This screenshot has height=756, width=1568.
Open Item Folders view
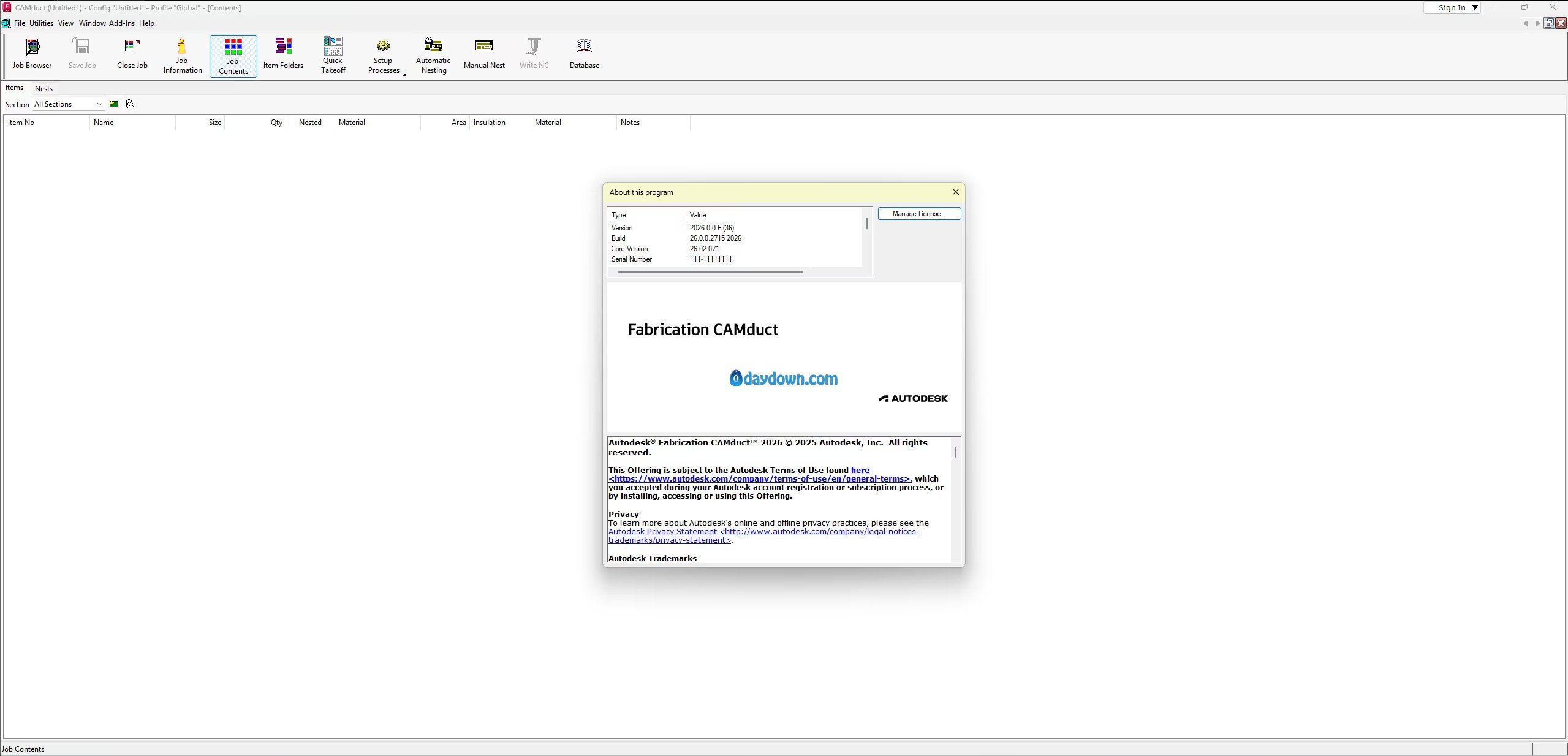click(283, 55)
